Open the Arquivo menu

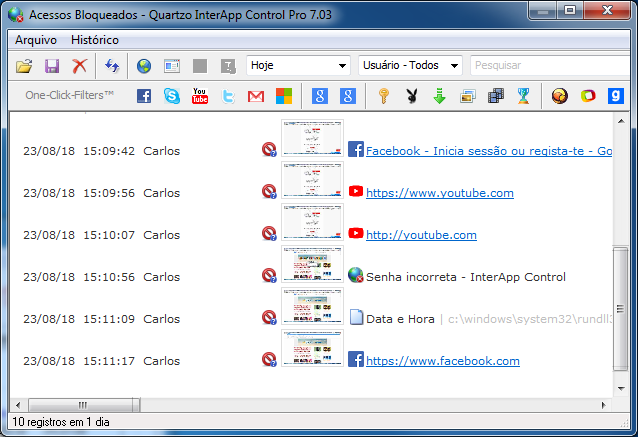(37, 40)
